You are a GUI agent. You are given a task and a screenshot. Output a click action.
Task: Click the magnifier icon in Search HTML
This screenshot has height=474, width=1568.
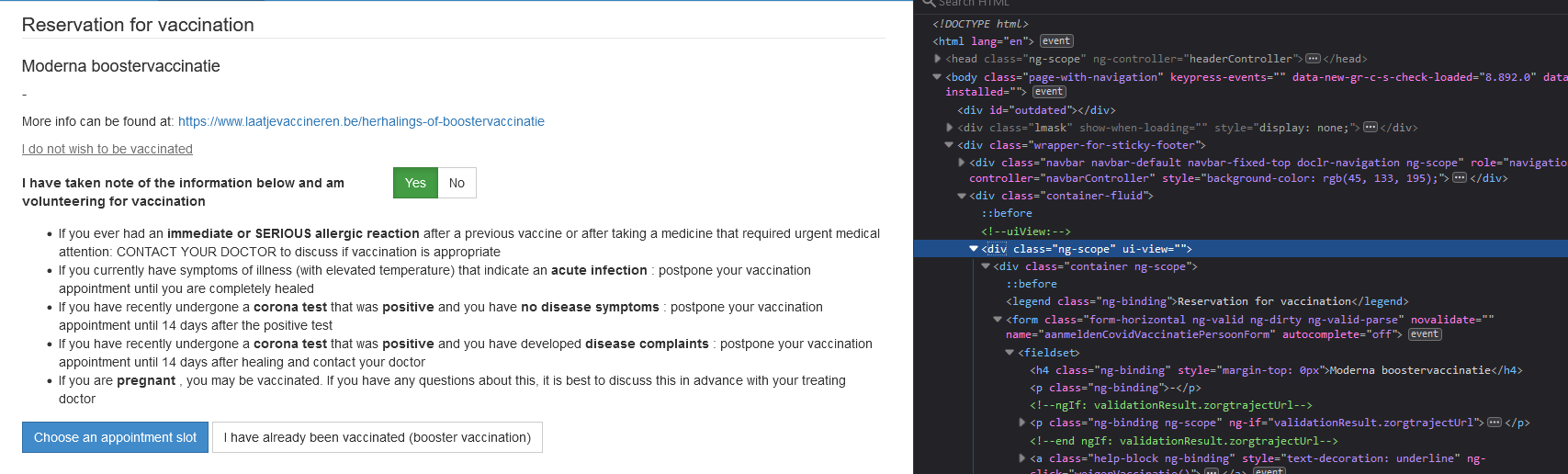click(x=928, y=4)
